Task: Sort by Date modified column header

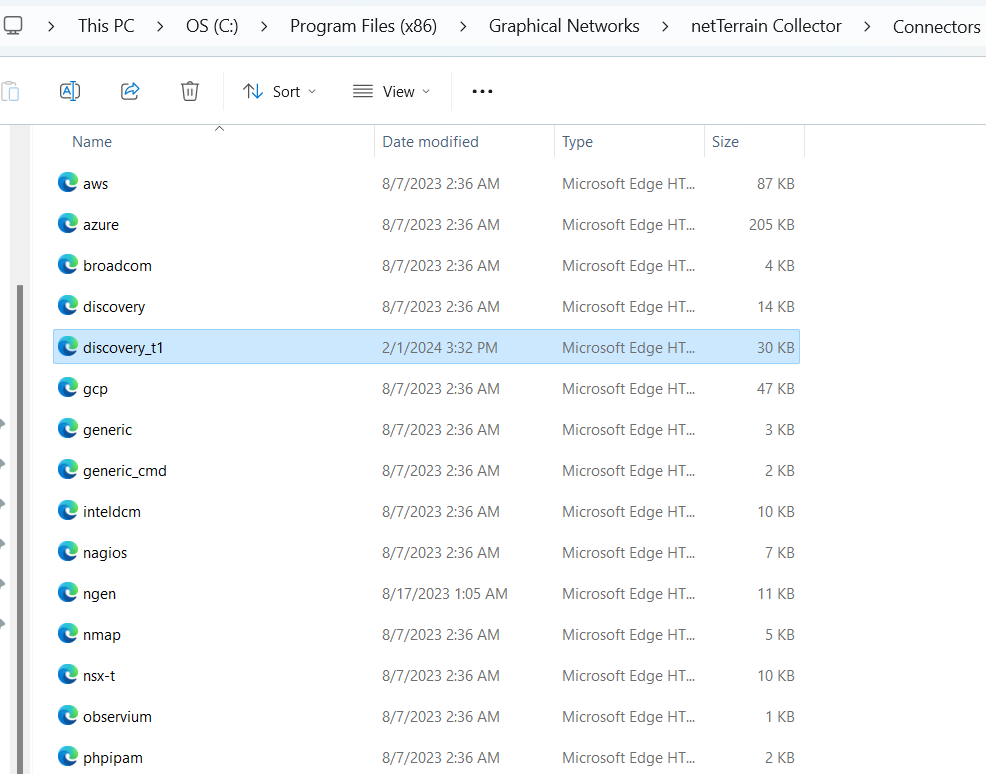Action: 430,142
